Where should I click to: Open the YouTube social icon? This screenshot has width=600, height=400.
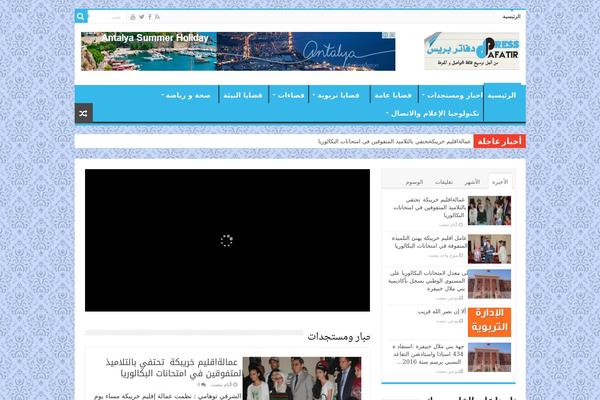tap(133, 17)
